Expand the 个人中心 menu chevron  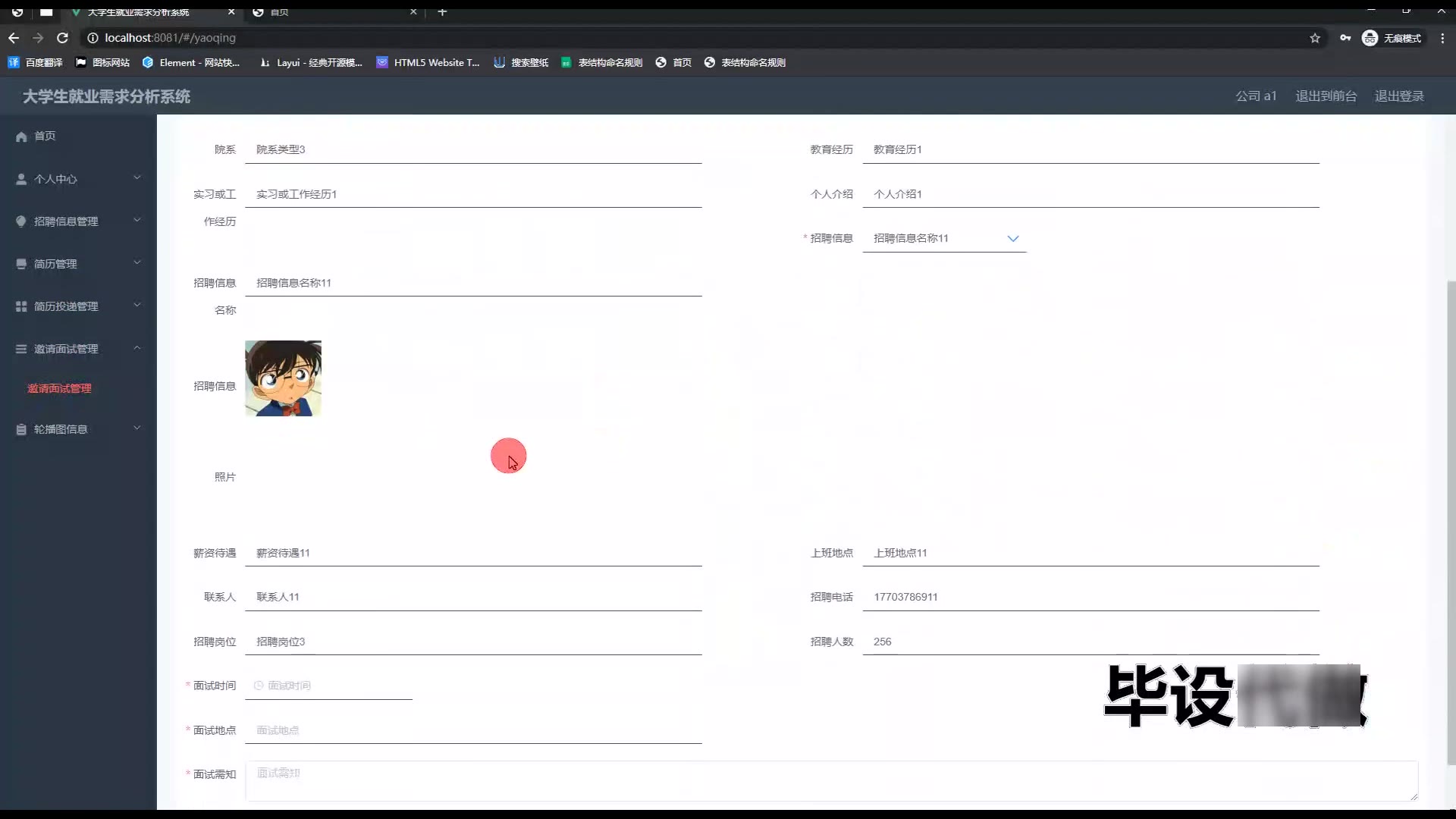point(137,177)
